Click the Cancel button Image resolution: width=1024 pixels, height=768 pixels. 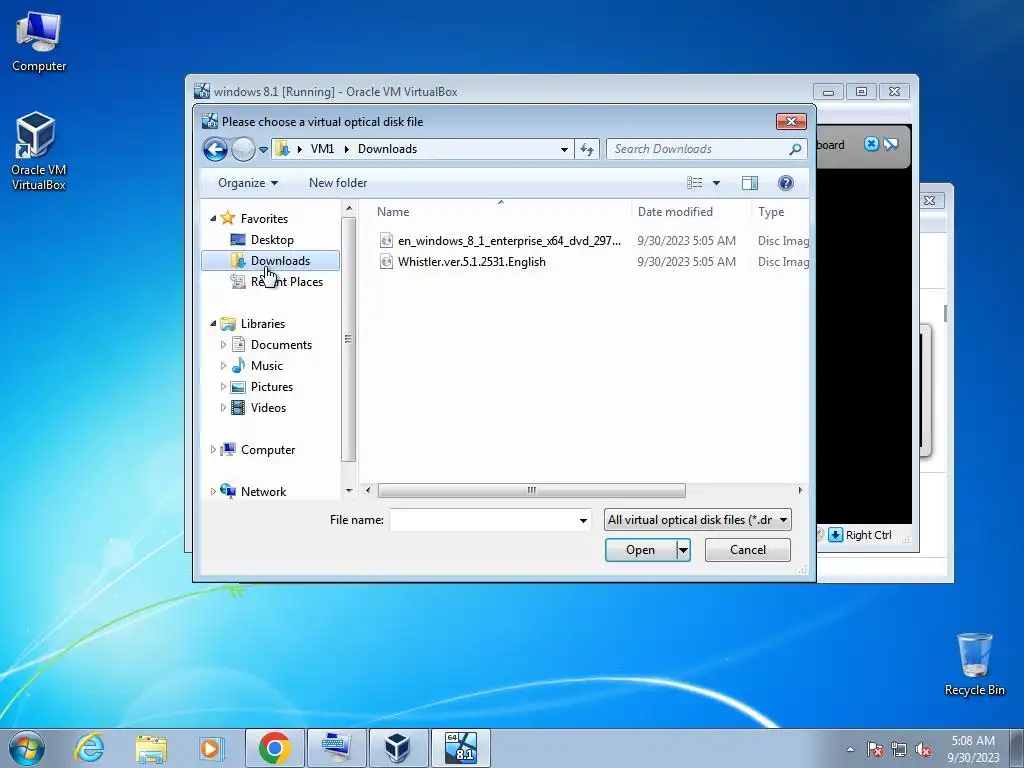pyautogui.click(x=748, y=550)
